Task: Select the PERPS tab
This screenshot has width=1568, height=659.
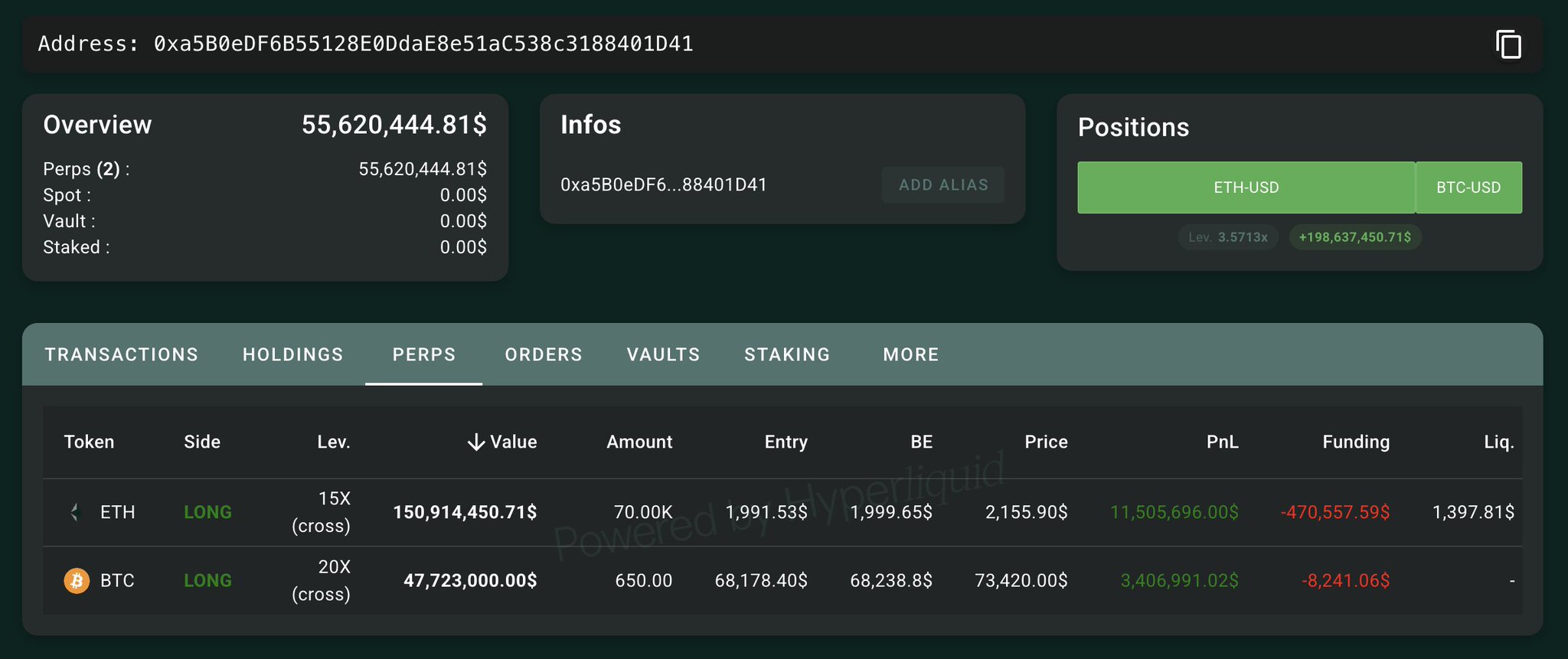Action: [x=424, y=354]
